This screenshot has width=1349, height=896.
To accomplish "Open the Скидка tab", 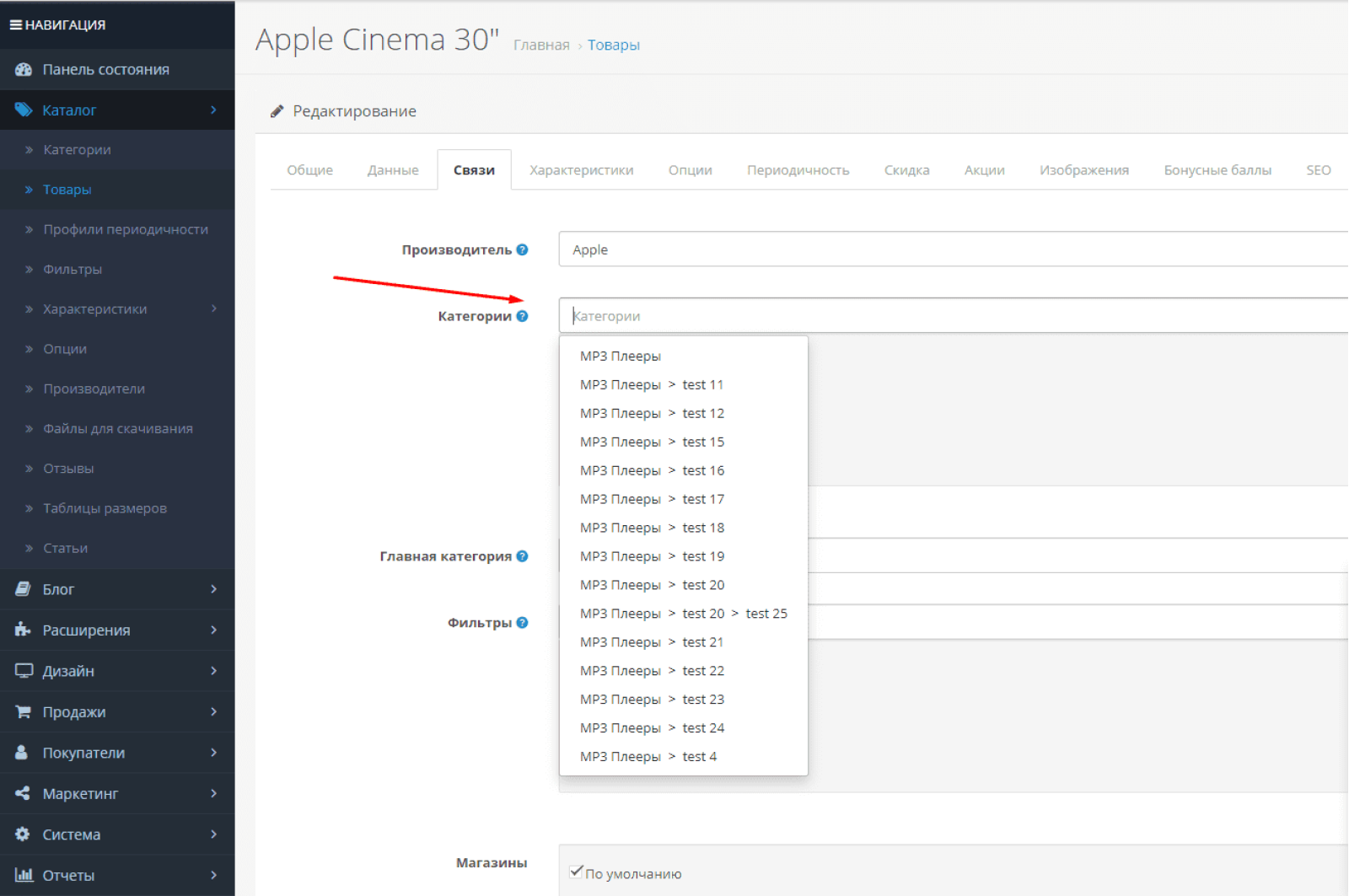I will [906, 170].
